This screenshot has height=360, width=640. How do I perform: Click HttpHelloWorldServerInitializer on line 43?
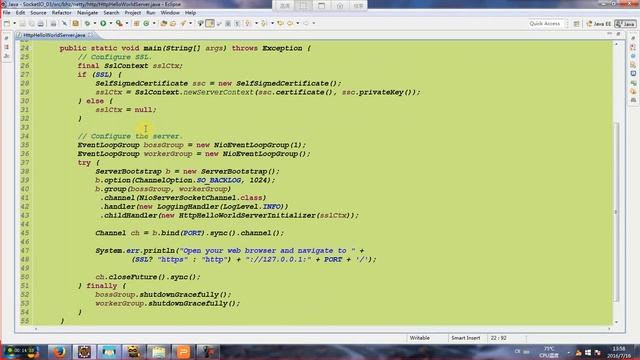click(x=247, y=215)
